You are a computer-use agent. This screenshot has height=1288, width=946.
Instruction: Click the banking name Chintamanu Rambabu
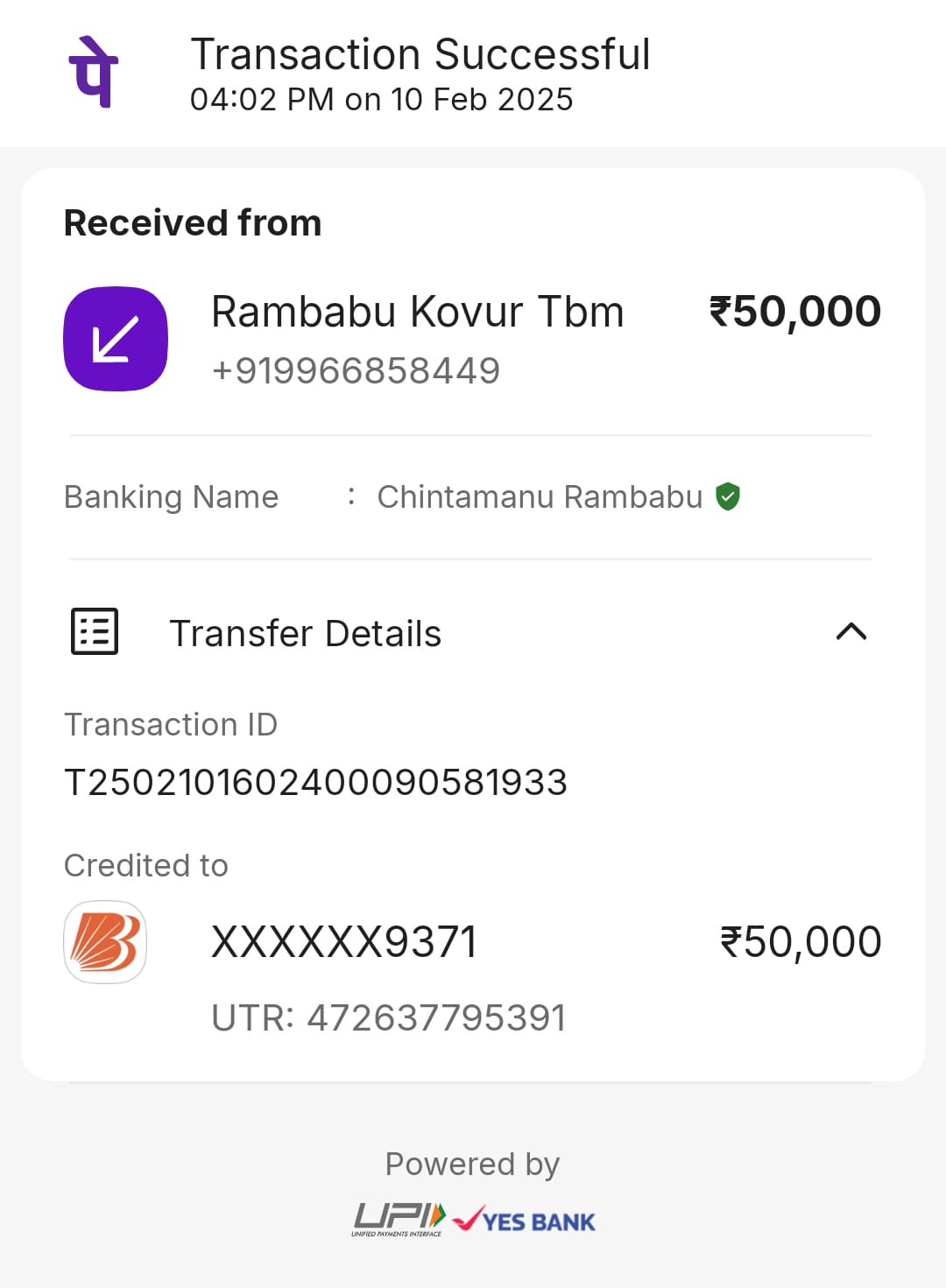tap(540, 496)
